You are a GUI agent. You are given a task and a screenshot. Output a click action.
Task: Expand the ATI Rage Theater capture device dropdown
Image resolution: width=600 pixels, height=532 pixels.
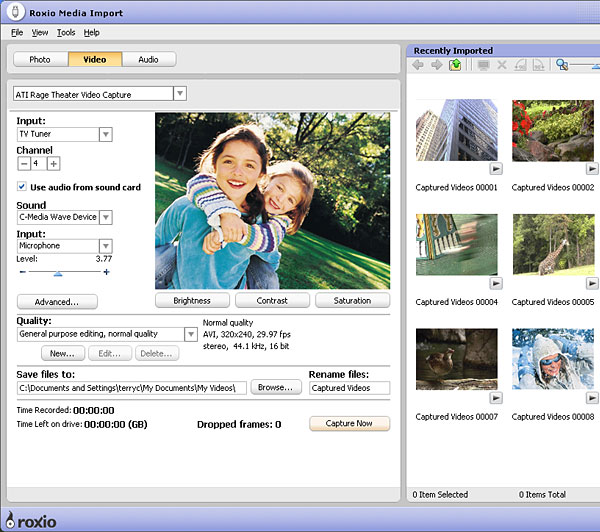(x=179, y=94)
